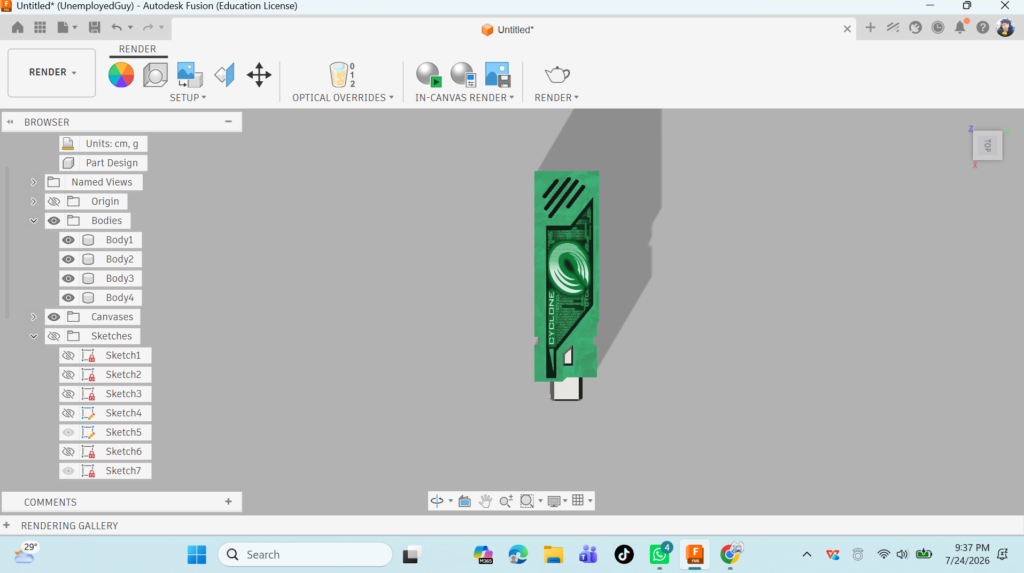The image size is (1024, 573).
Task: Open the RENDER workspace dropdown
Action: point(52,73)
